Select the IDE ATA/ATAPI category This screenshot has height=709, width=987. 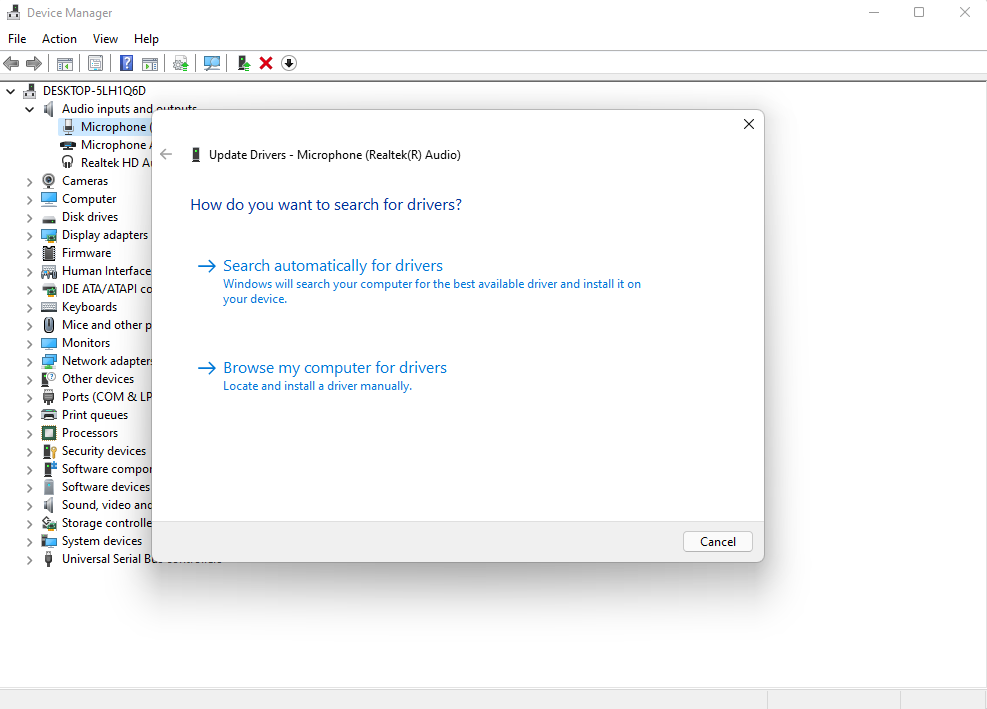pyautogui.click(x=106, y=288)
